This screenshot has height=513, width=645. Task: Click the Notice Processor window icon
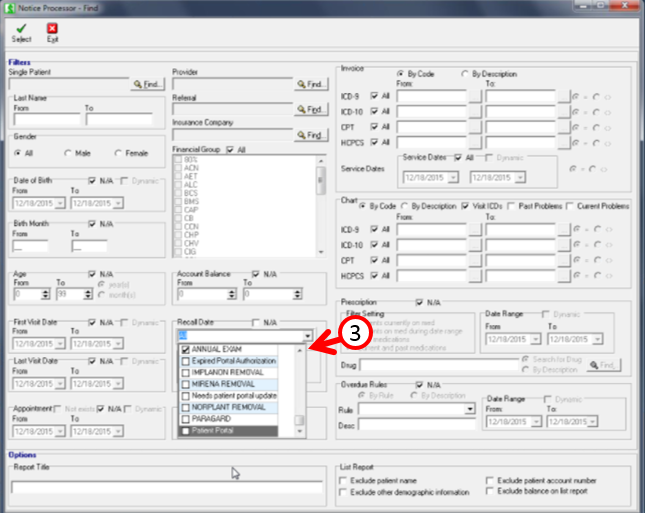(x=9, y=7)
